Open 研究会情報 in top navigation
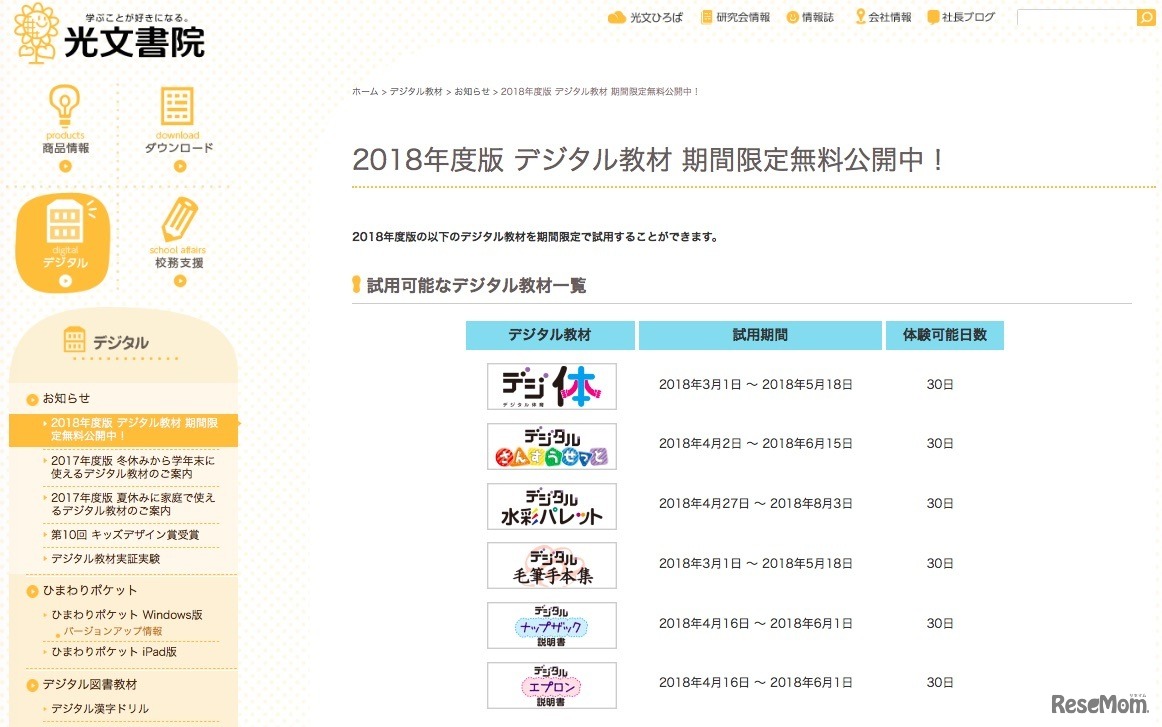The height and width of the screenshot is (727, 1162). tap(735, 17)
